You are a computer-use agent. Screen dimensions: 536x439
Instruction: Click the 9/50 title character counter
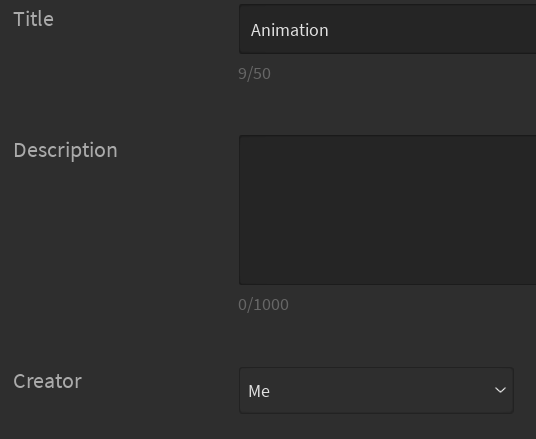click(254, 74)
